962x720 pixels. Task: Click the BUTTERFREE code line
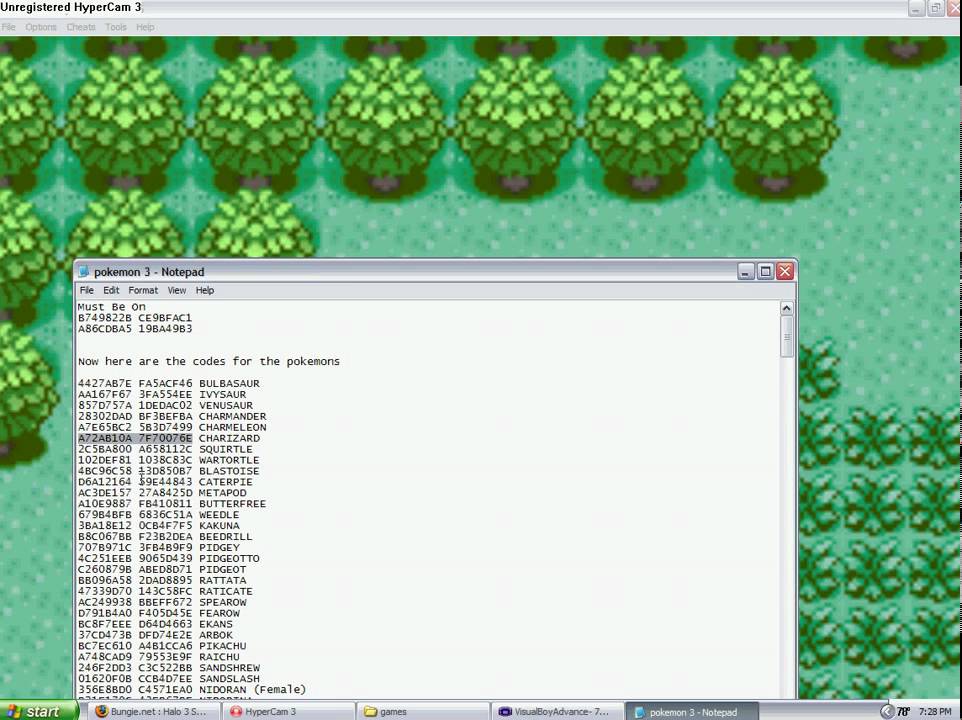(172, 504)
